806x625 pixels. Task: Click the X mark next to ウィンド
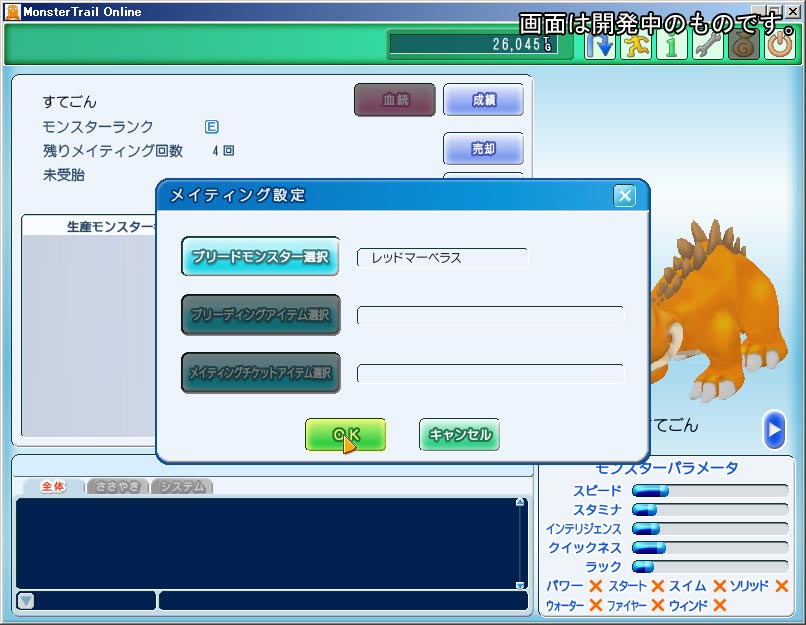click(x=720, y=605)
